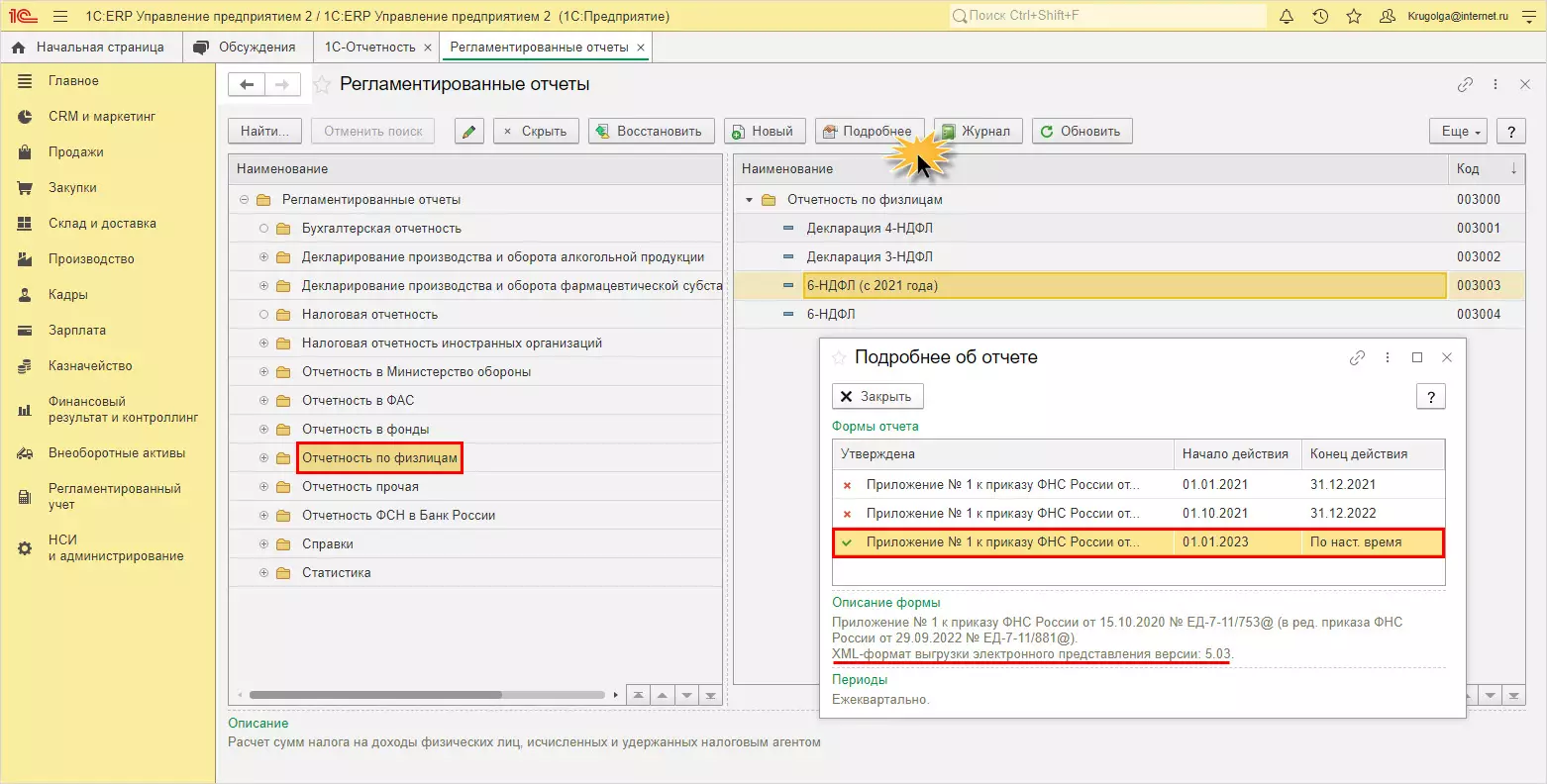Open three-dot menu of Регламентированные отчеты page
The width and height of the screenshot is (1547, 784).
tap(1495, 85)
